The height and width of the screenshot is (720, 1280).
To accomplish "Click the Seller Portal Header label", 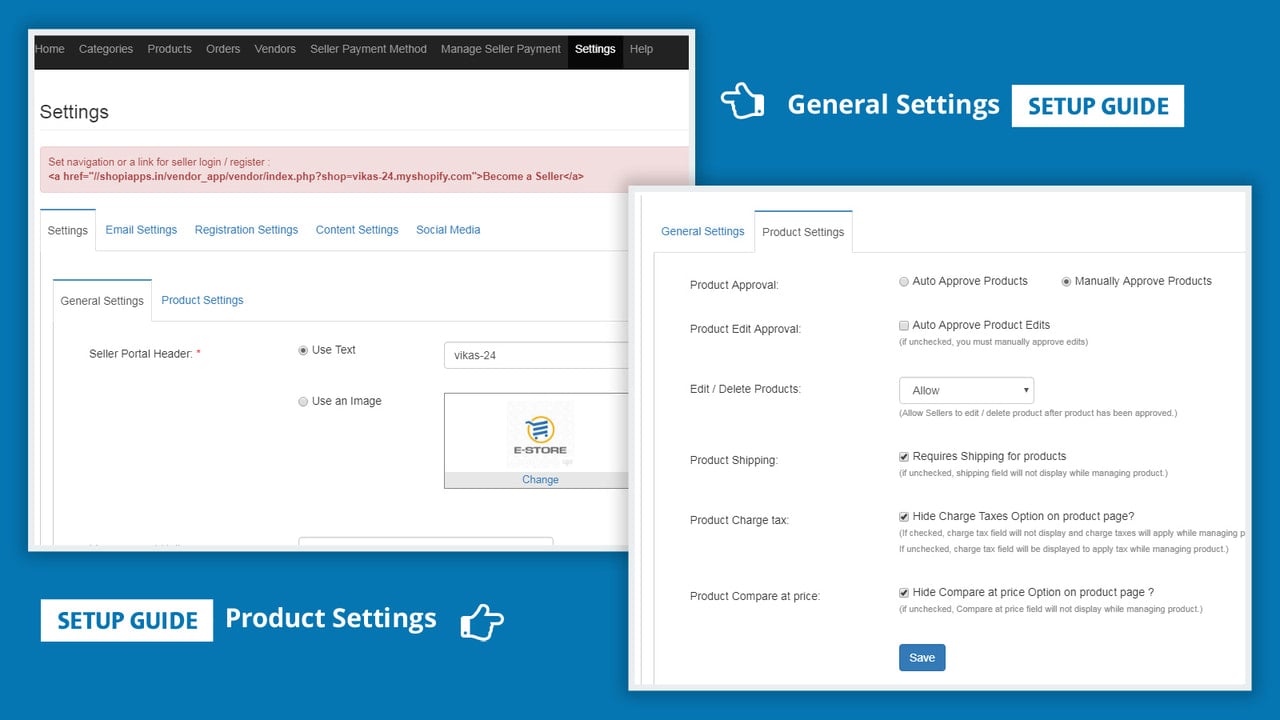I will 145,354.
